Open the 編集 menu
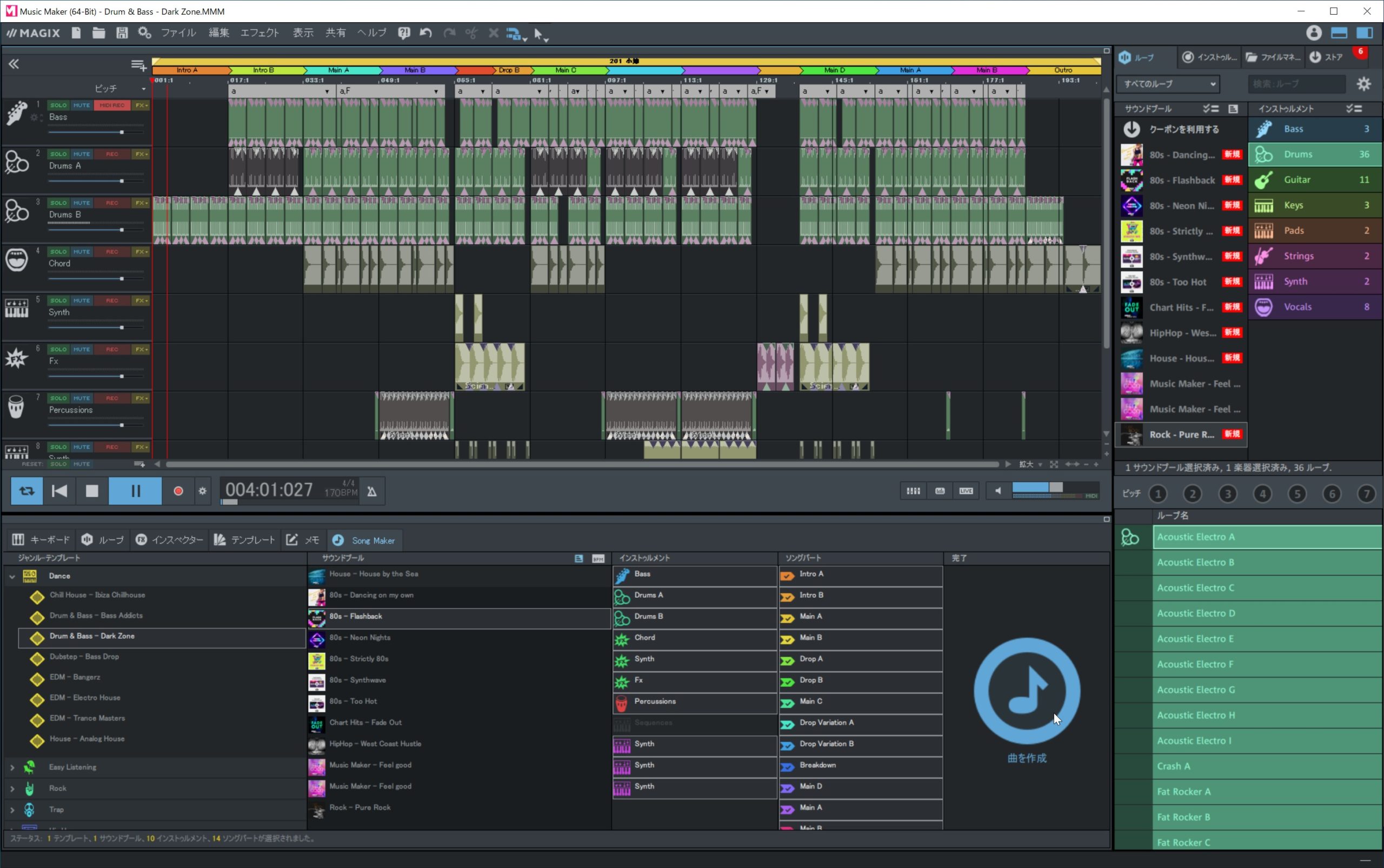1384x868 pixels. coord(218,33)
